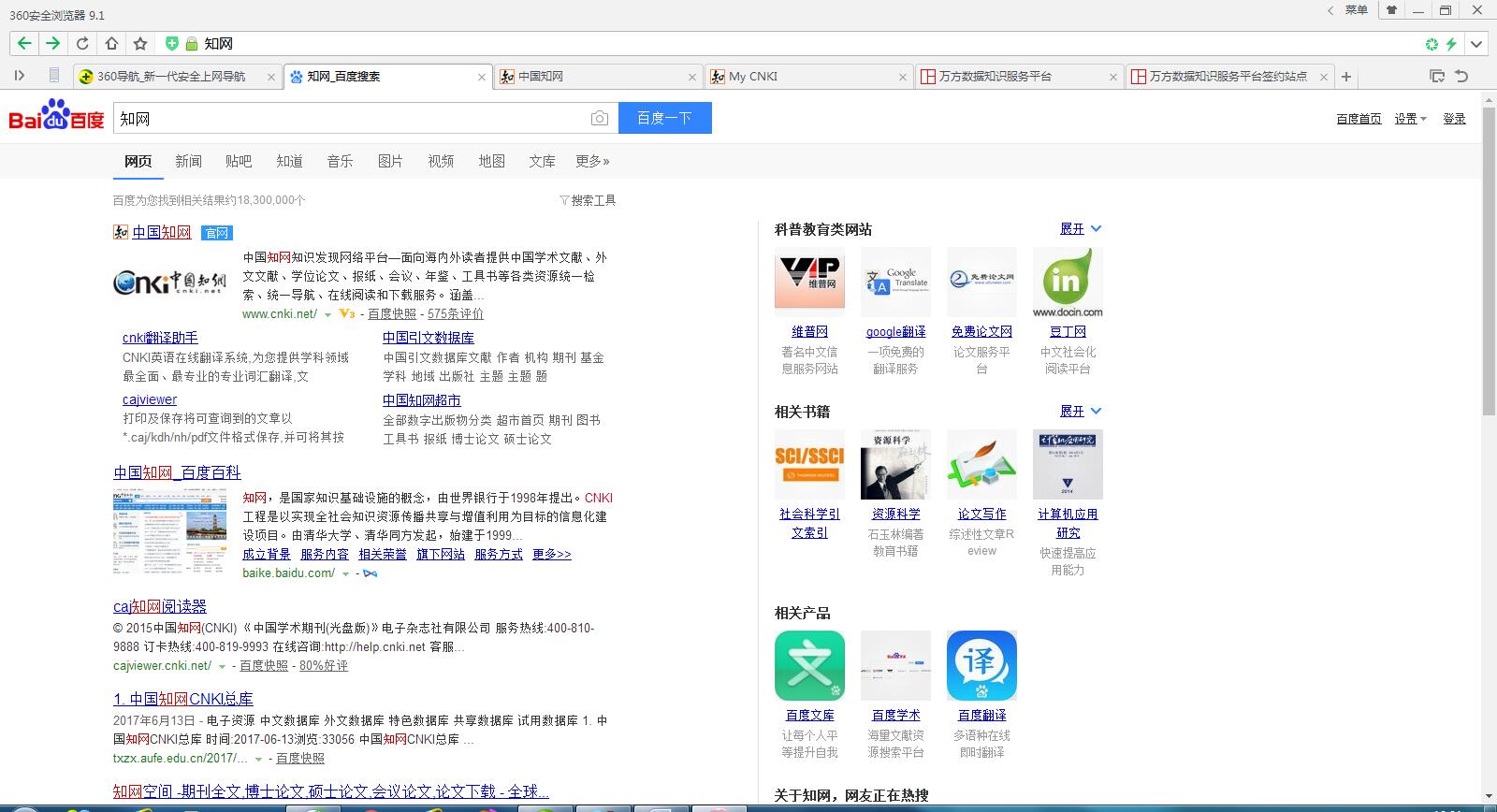Image resolution: width=1497 pixels, height=812 pixels.
Task: Click the 知网 search input field
Action: [x=351, y=118]
